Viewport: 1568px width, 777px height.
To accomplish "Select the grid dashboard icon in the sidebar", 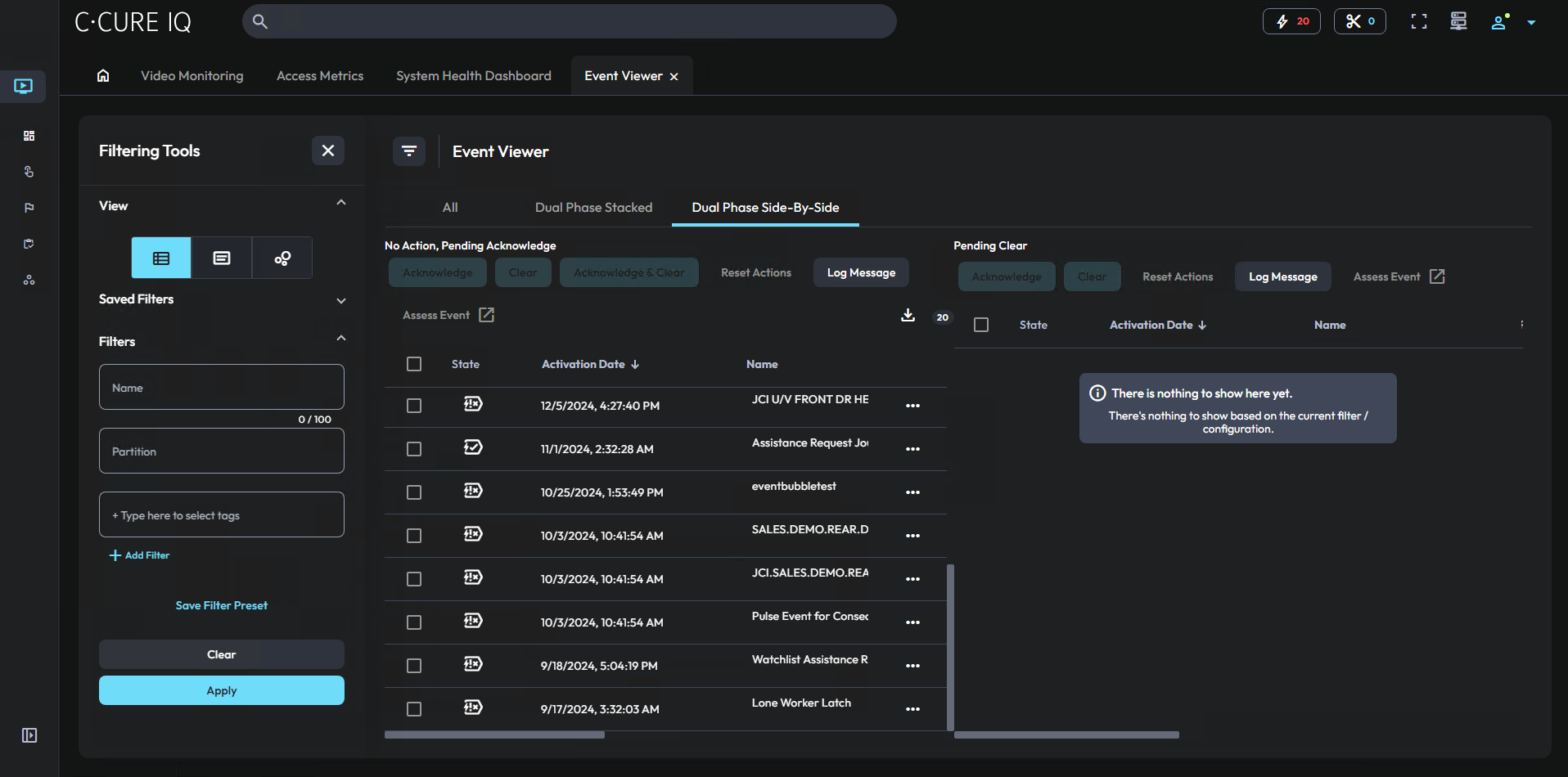I will tap(28, 136).
